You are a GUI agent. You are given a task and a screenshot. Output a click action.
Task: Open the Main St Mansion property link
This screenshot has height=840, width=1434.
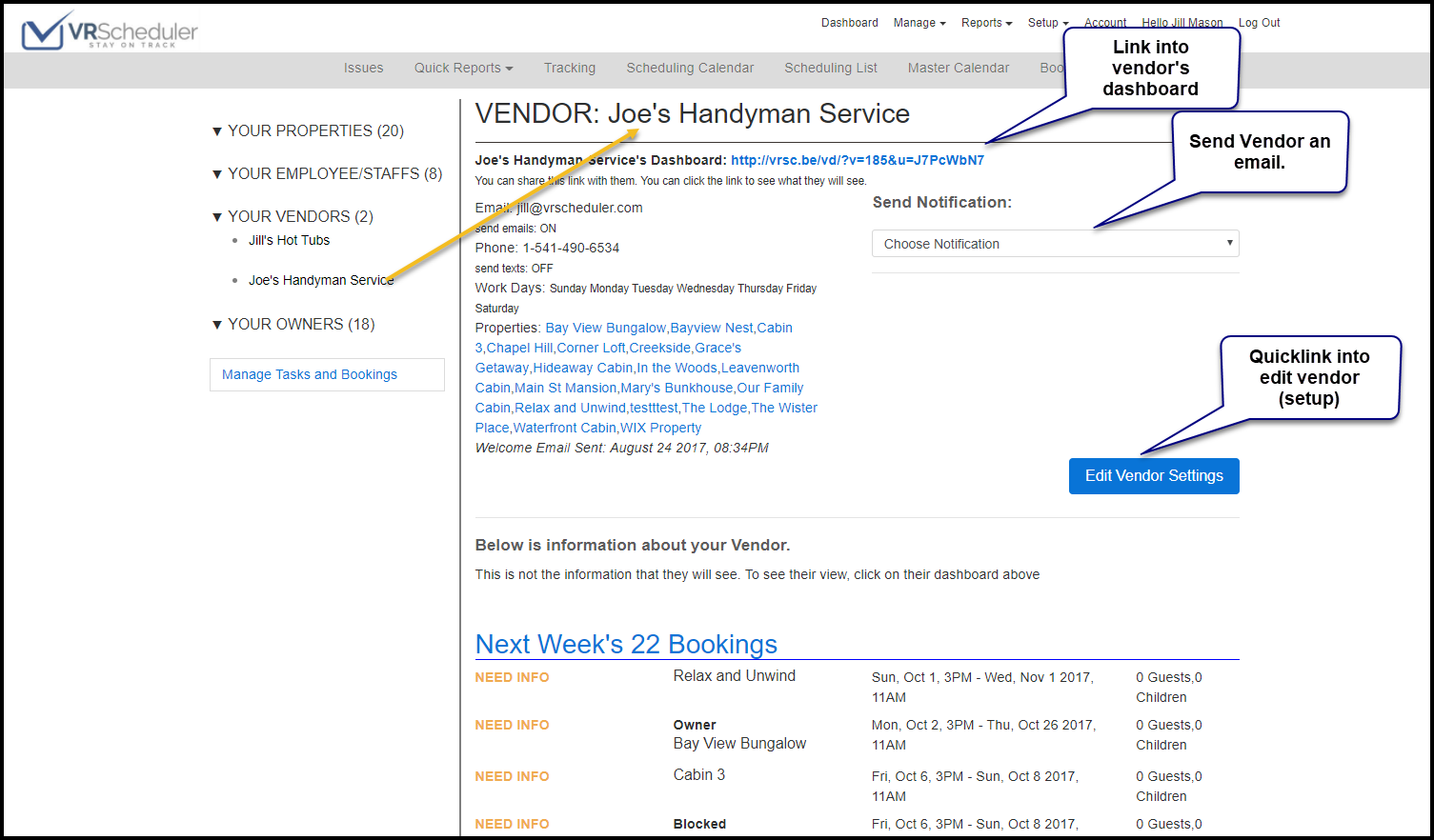pos(566,388)
